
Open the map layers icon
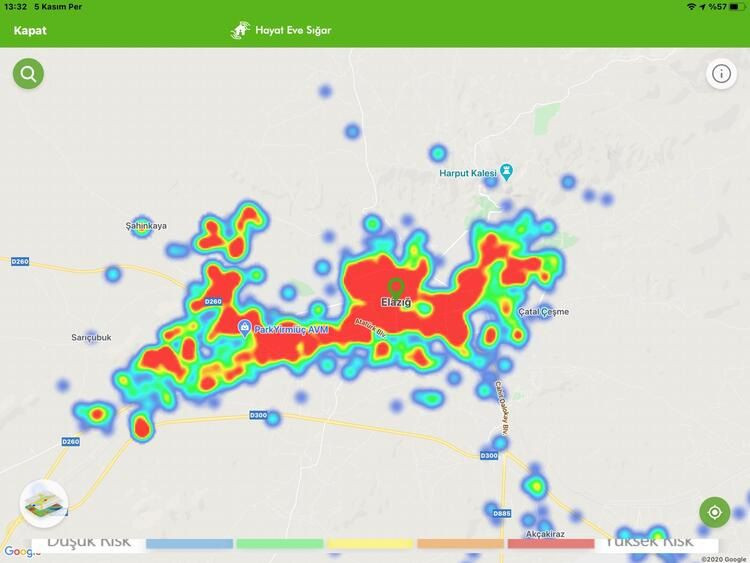click(43, 503)
